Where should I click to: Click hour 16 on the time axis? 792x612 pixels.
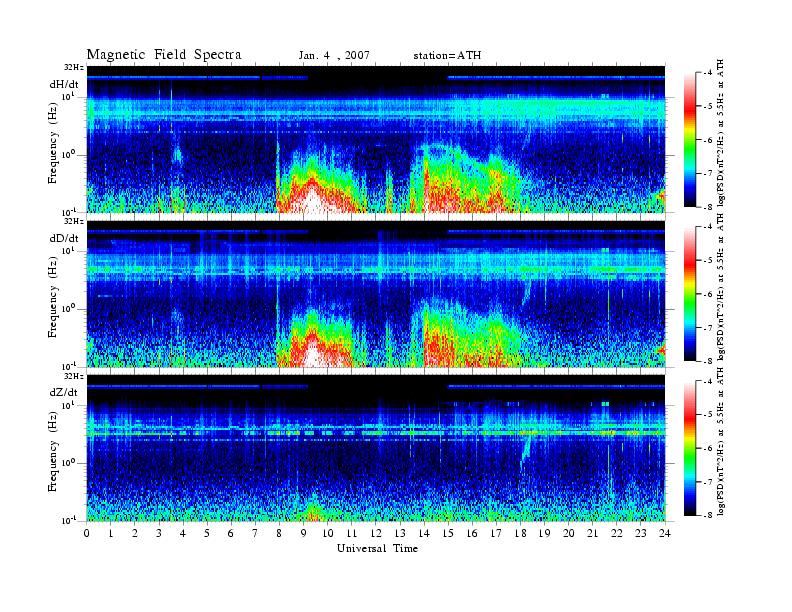click(x=472, y=534)
